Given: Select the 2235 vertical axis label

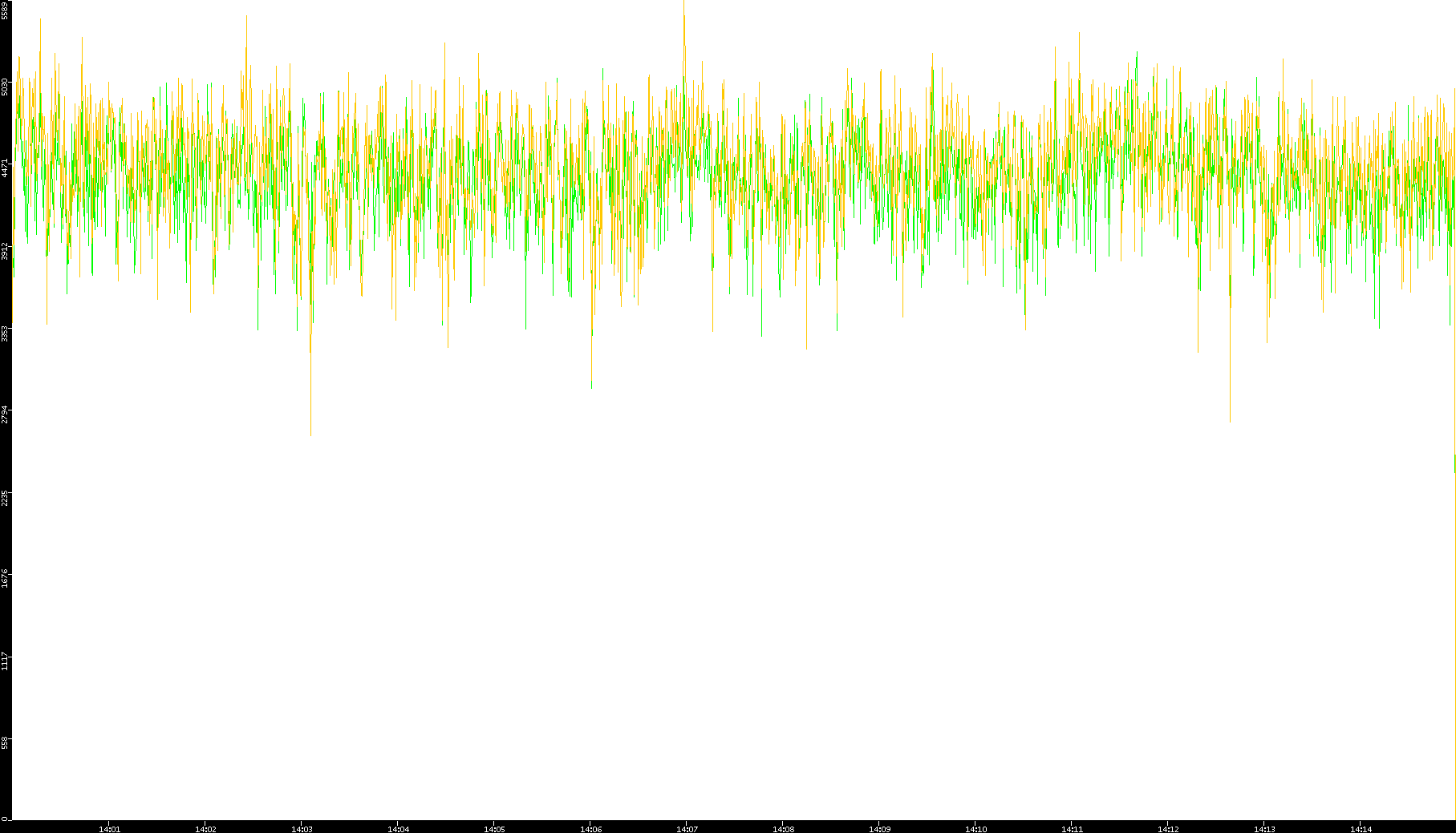Looking at the screenshot, I should [x=6, y=496].
